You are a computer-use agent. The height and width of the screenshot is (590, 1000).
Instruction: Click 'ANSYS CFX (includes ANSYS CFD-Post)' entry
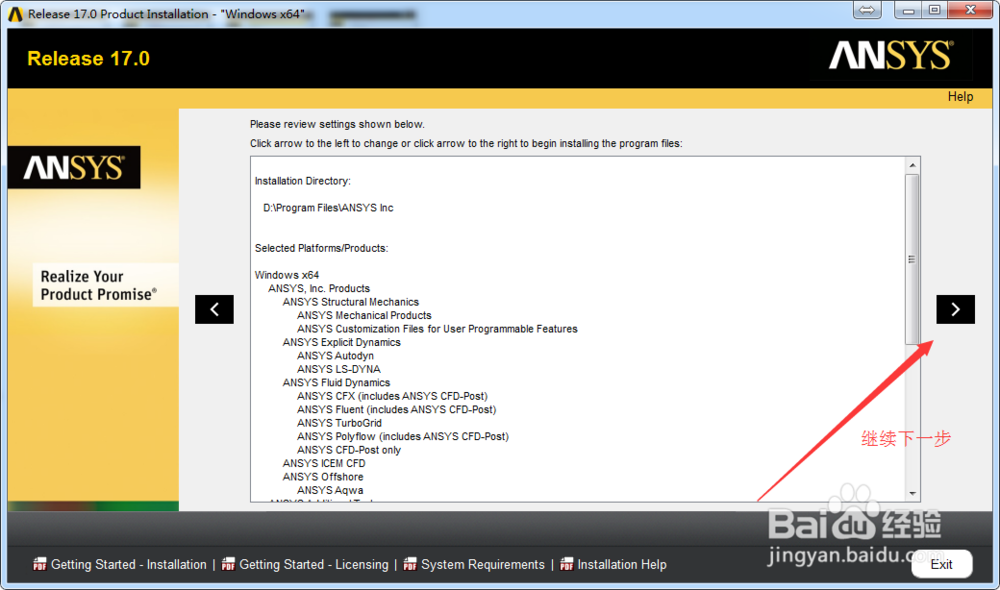[x=392, y=396]
